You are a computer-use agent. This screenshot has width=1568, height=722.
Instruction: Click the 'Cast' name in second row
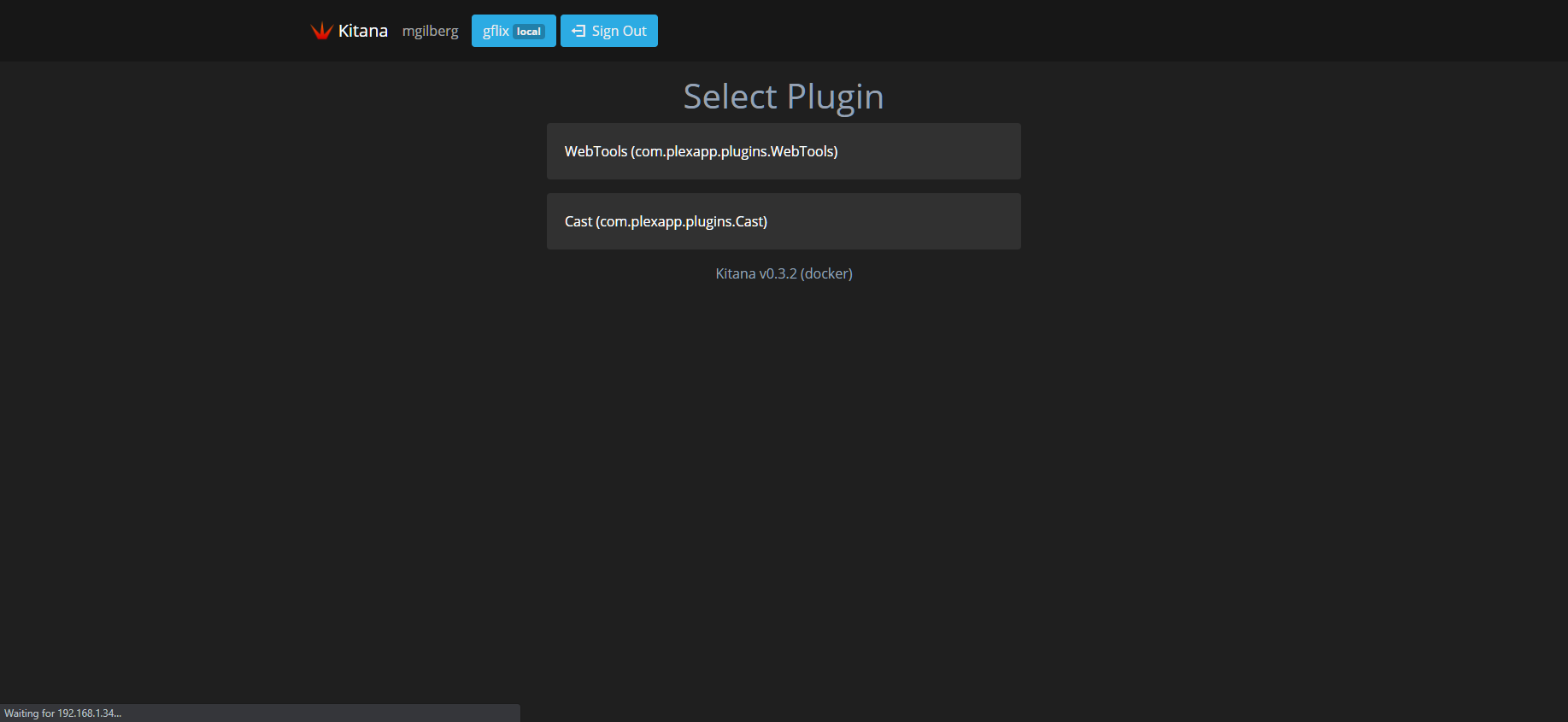coord(578,221)
